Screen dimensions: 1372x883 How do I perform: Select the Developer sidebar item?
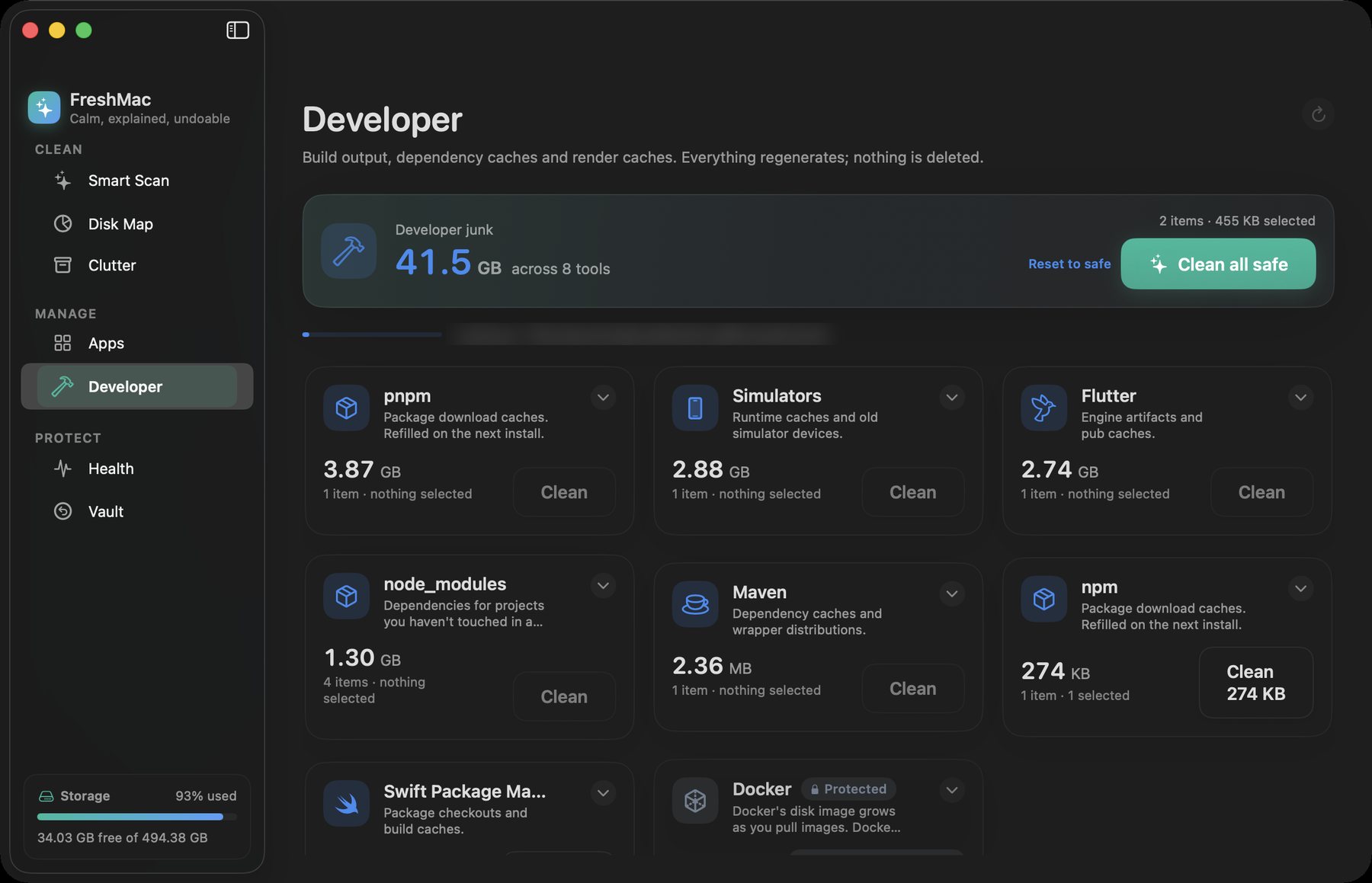[137, 386]
